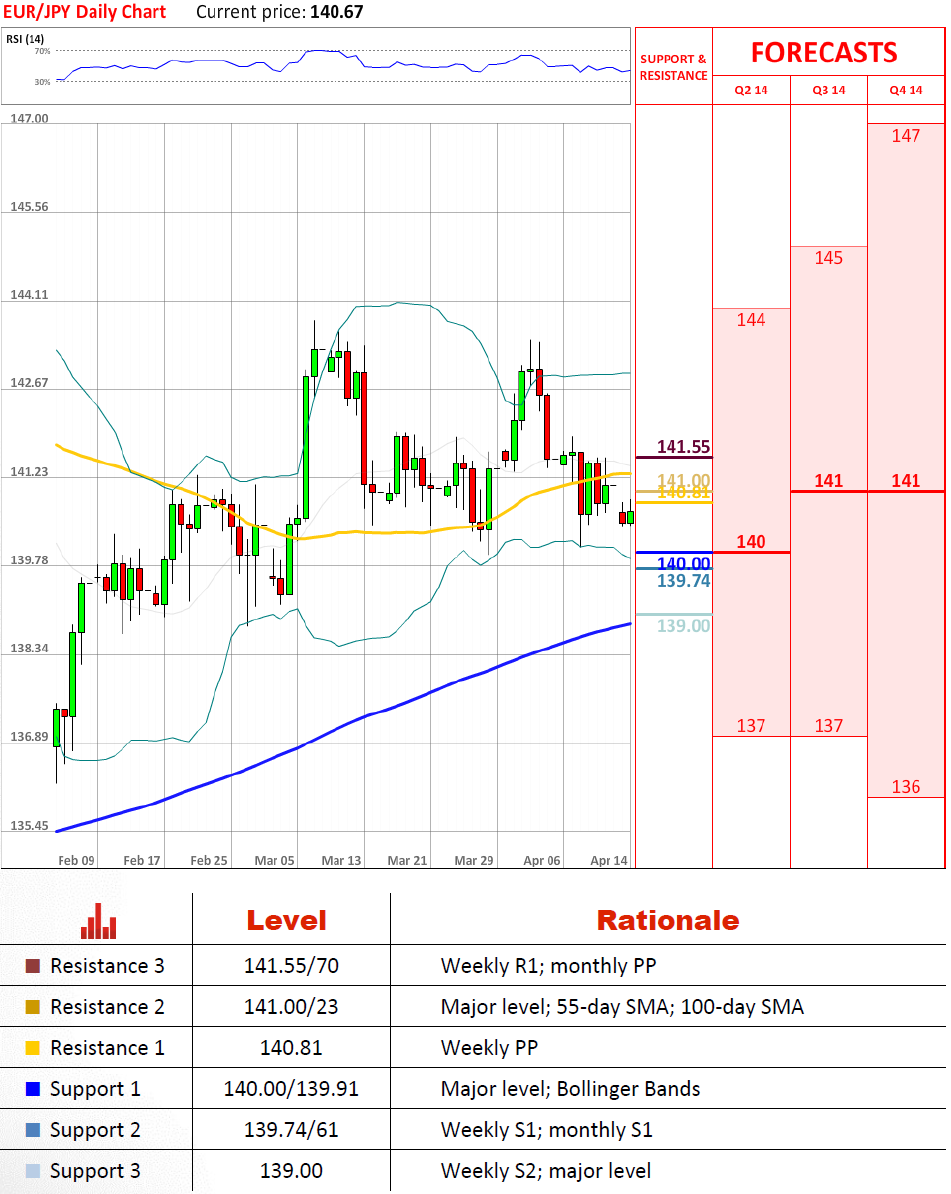Click the Feb 09 date axis label

pos(76,860)
